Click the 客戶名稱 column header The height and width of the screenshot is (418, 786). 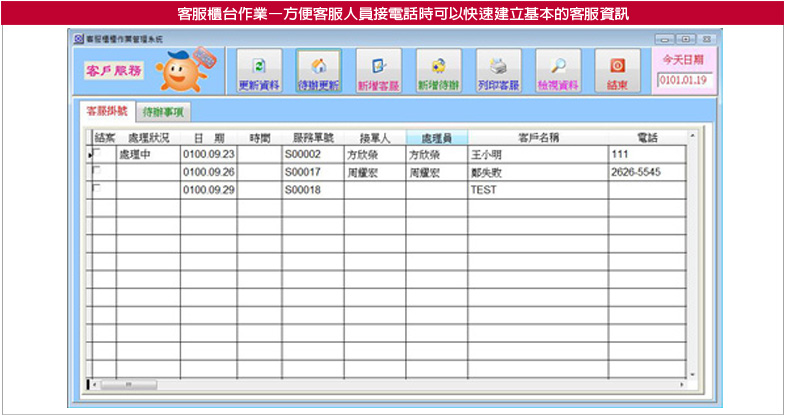point(537,137)
